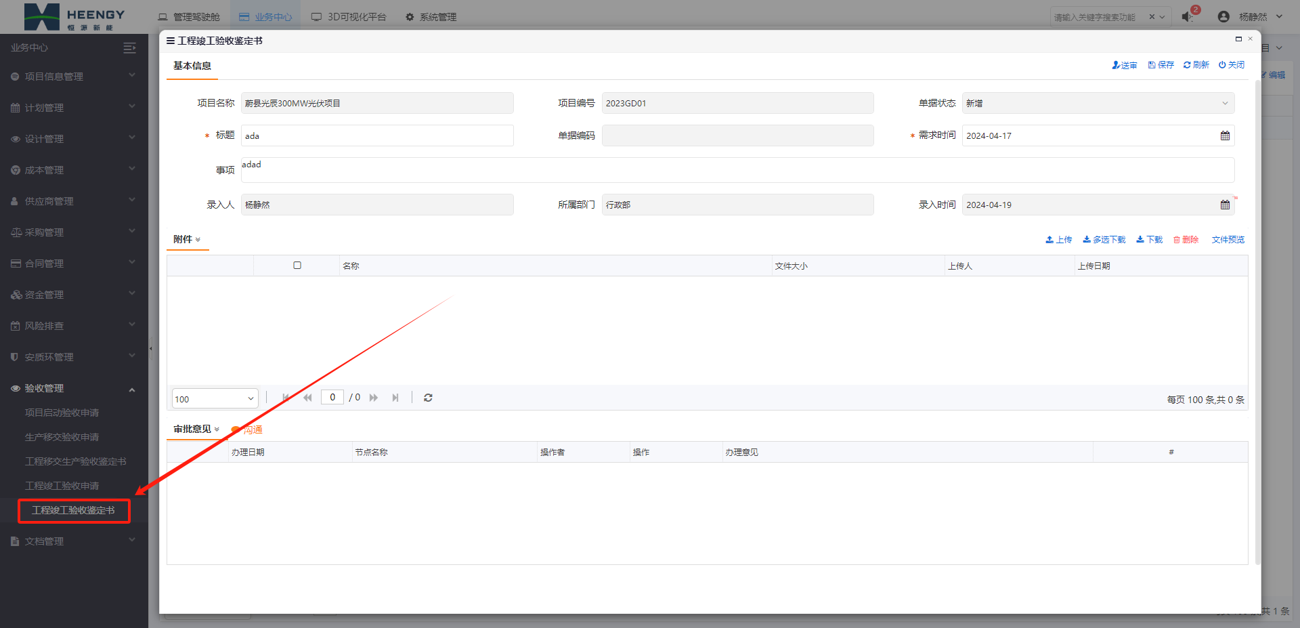This screenshot has height=628, width=1300.
Task: Collapse the sidebar with the toggle icon
Action: [129, 48]
